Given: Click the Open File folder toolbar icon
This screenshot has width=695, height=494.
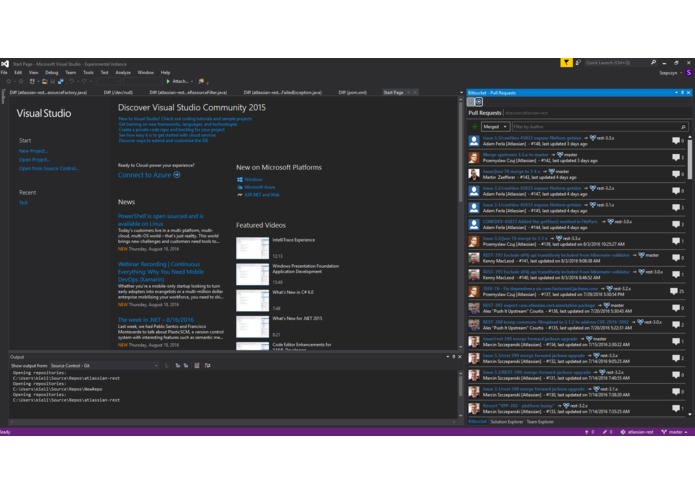Looking at the screenshot, I should (x=45, y=82).
